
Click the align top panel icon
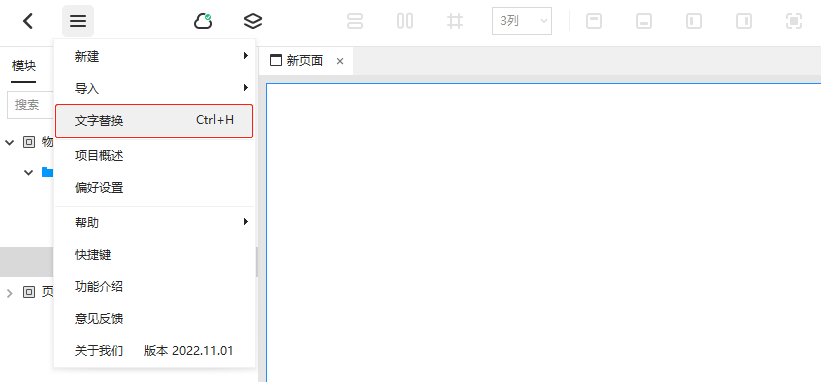(594, 21)
